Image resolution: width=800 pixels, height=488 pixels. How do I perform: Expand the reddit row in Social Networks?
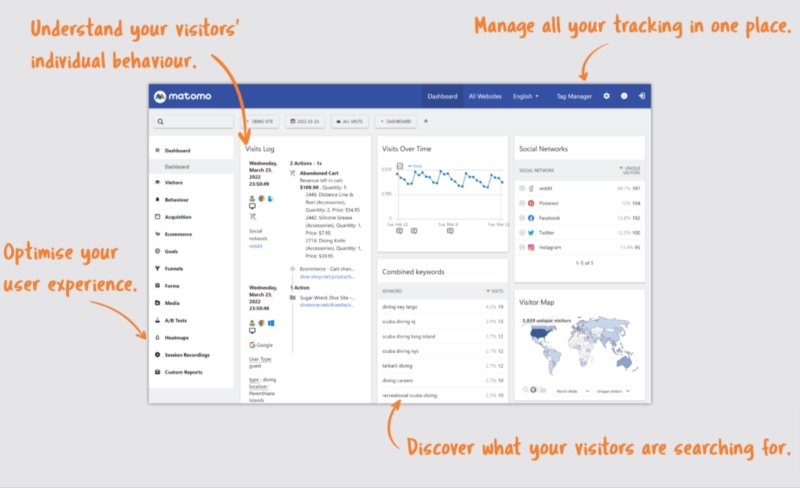point(522,188)
